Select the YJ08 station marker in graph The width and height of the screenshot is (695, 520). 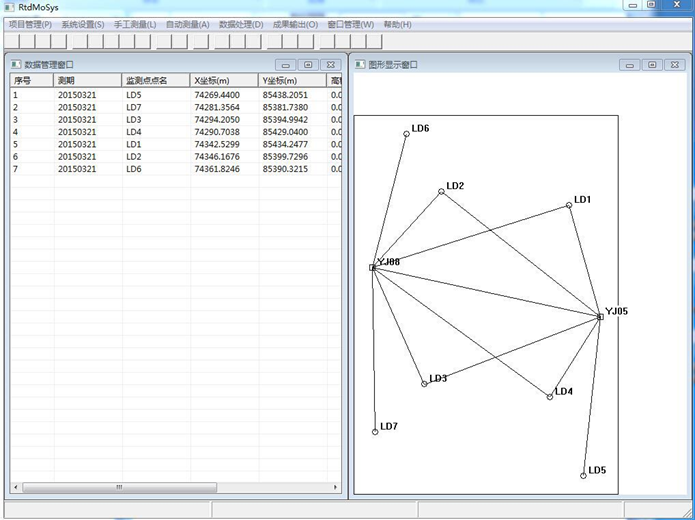372,267
